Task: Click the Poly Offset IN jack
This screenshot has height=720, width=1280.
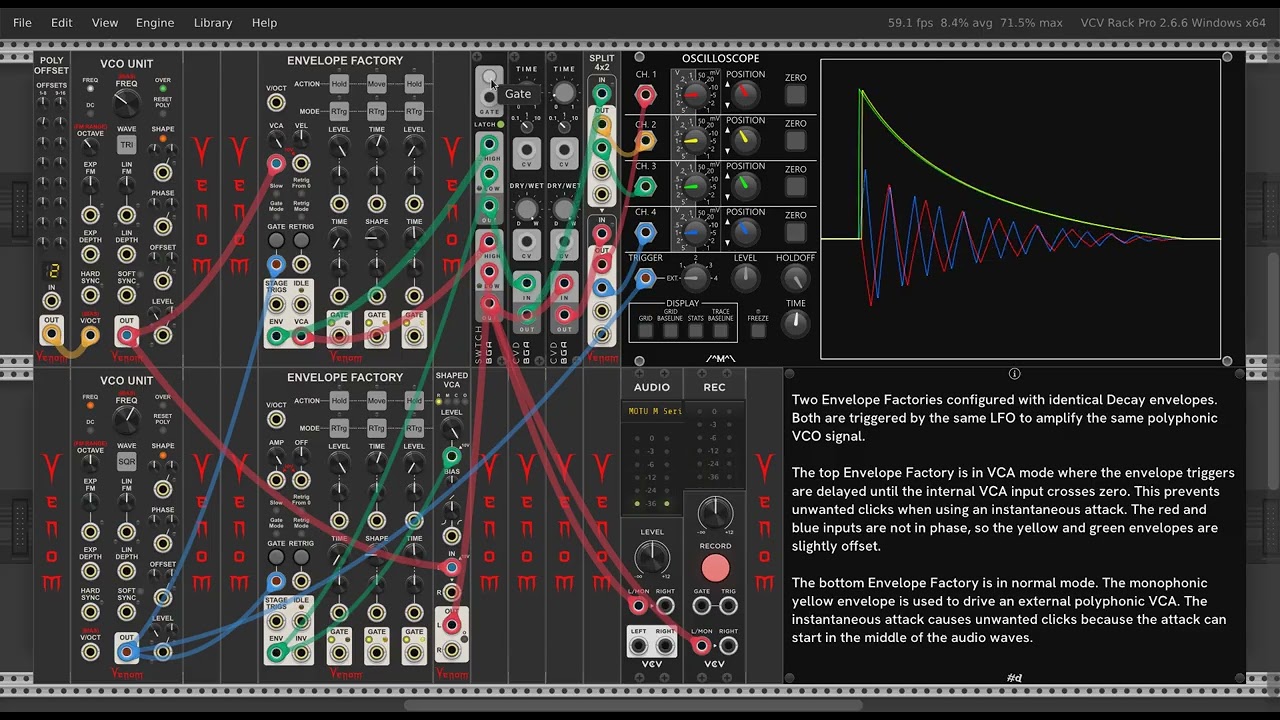Action: (x=51, y=301)
